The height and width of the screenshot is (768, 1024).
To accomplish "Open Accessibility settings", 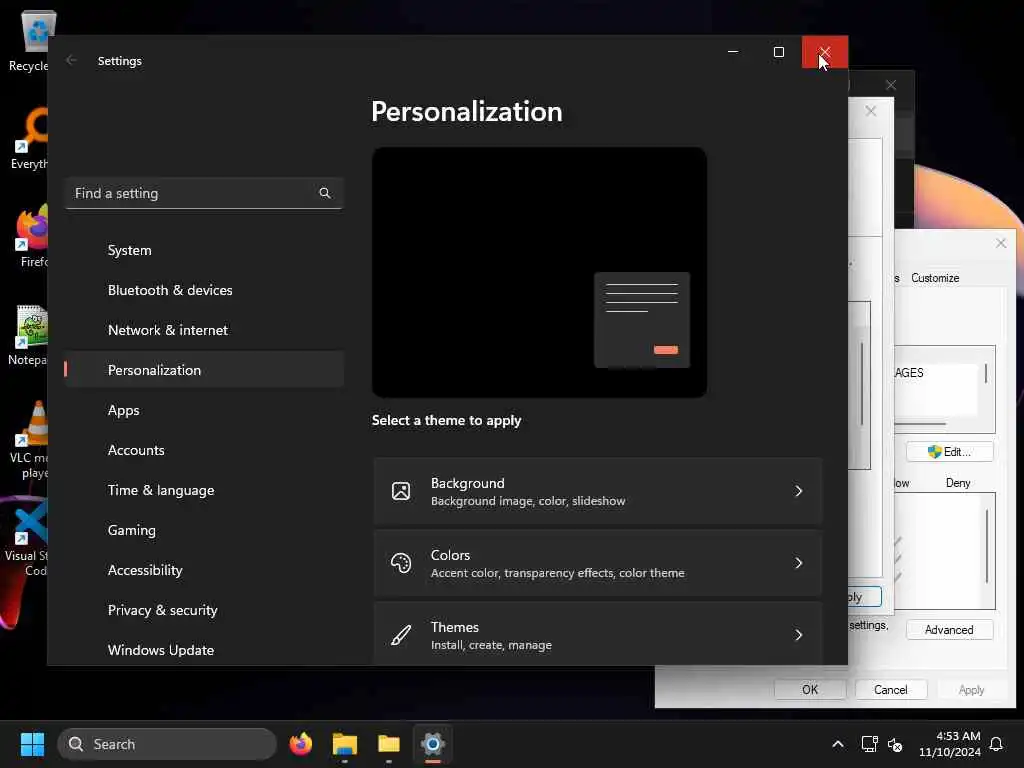I will click(204, 570).
